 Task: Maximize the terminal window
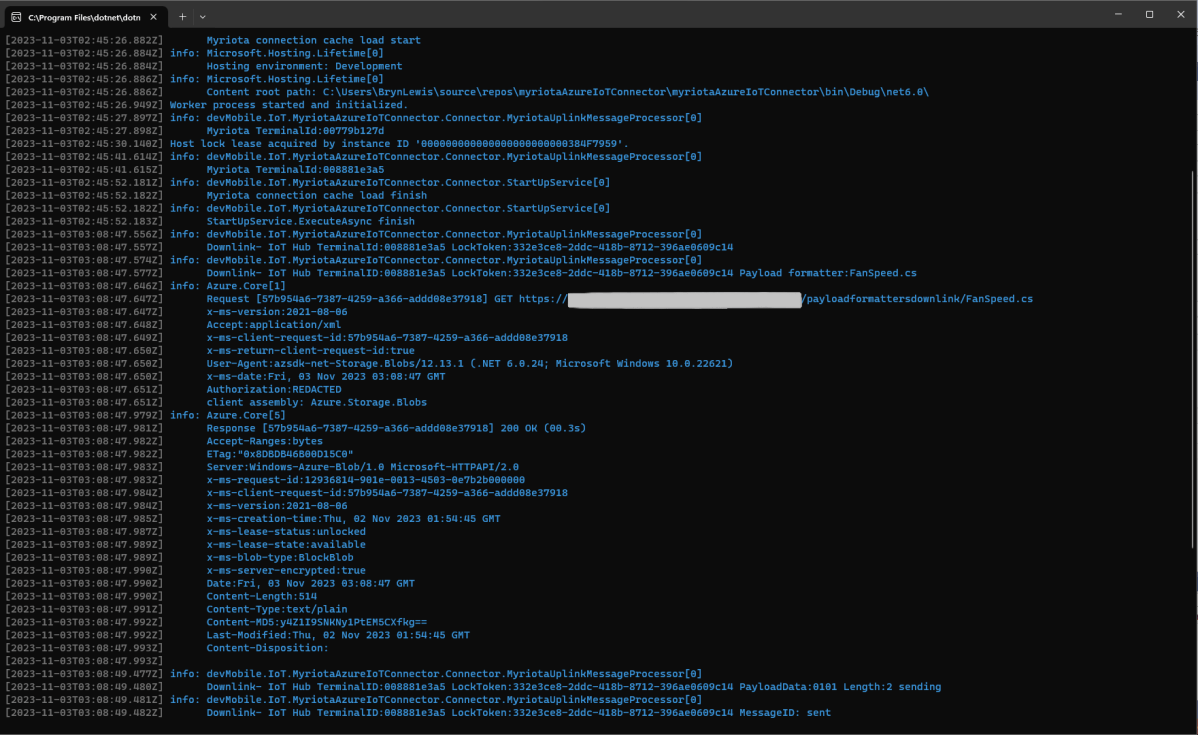click(x=1149, y=15)
